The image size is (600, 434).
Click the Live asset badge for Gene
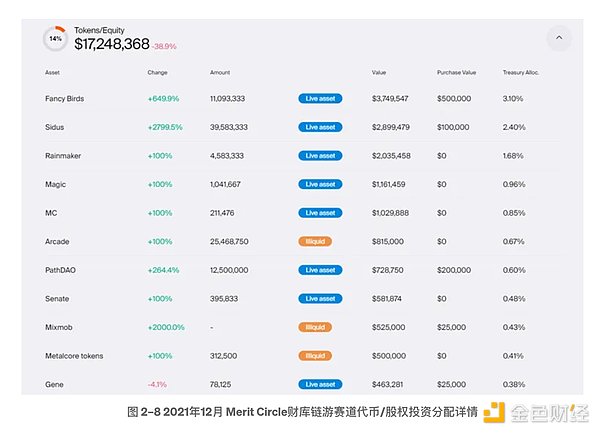coord(319,384)
